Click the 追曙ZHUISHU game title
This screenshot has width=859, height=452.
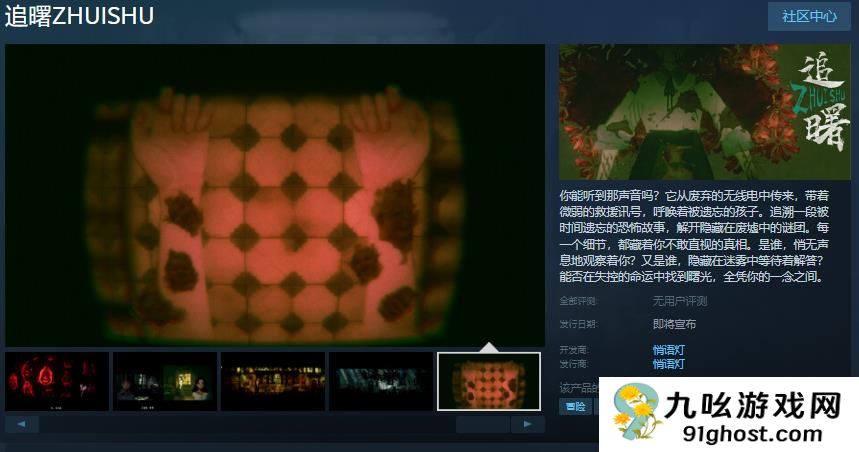[x=79, y=16]
